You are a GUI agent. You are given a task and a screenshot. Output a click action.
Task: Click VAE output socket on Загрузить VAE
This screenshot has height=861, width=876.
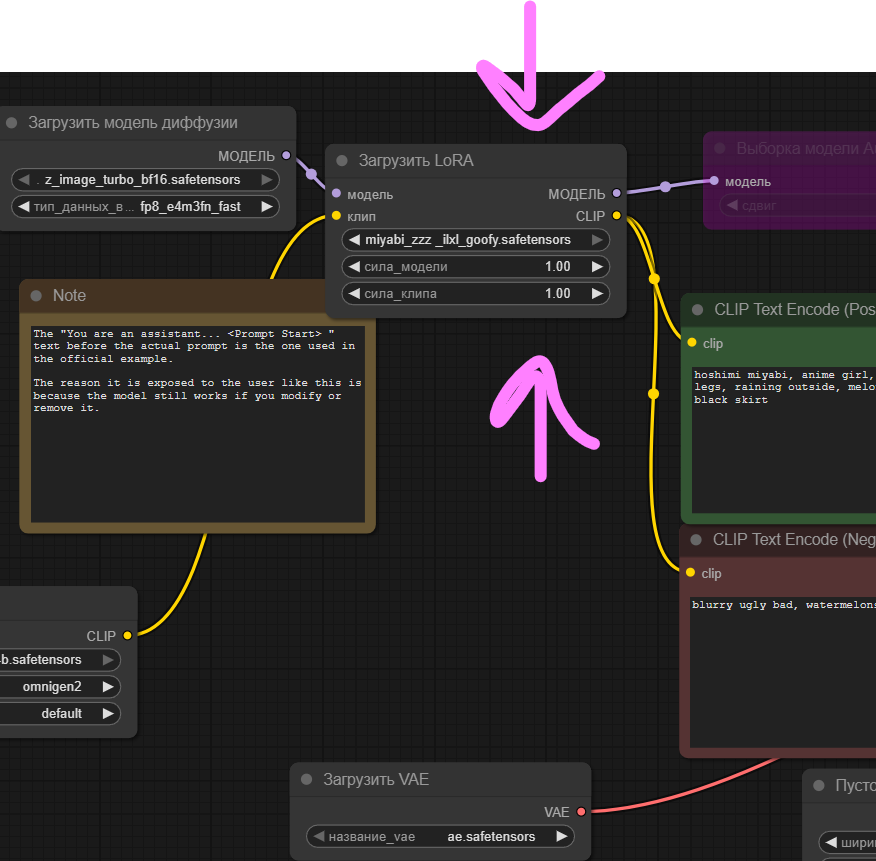(581, 811)
